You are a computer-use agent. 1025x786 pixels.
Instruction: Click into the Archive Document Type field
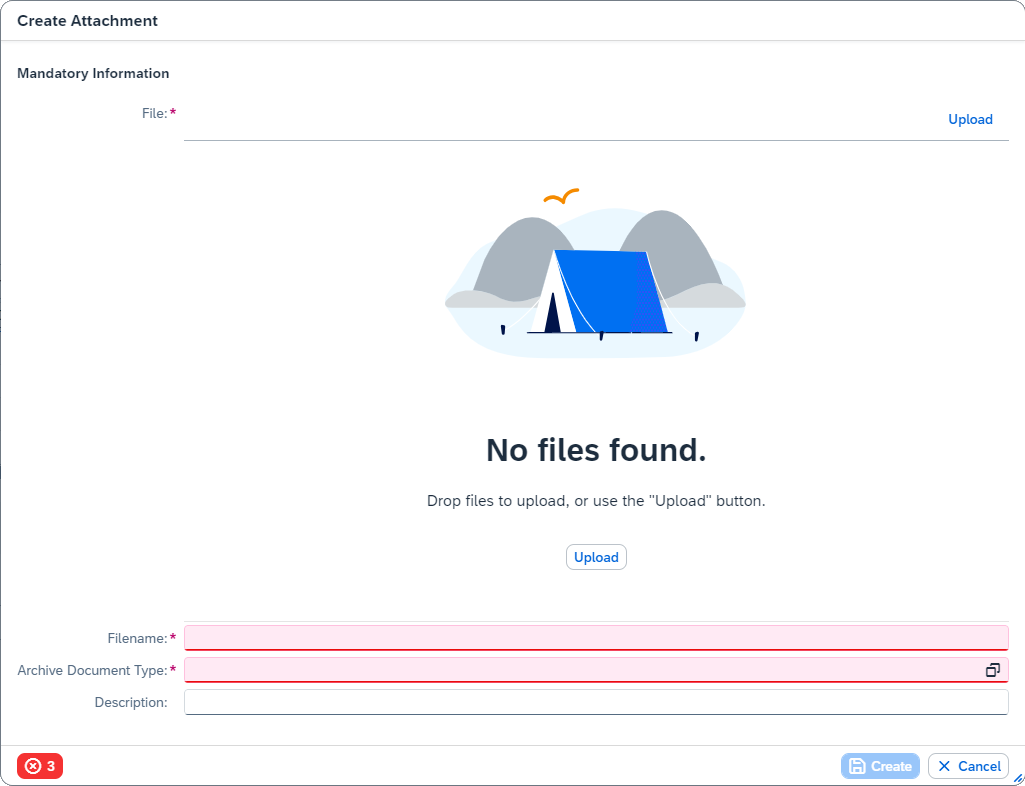tap(580, 670)
